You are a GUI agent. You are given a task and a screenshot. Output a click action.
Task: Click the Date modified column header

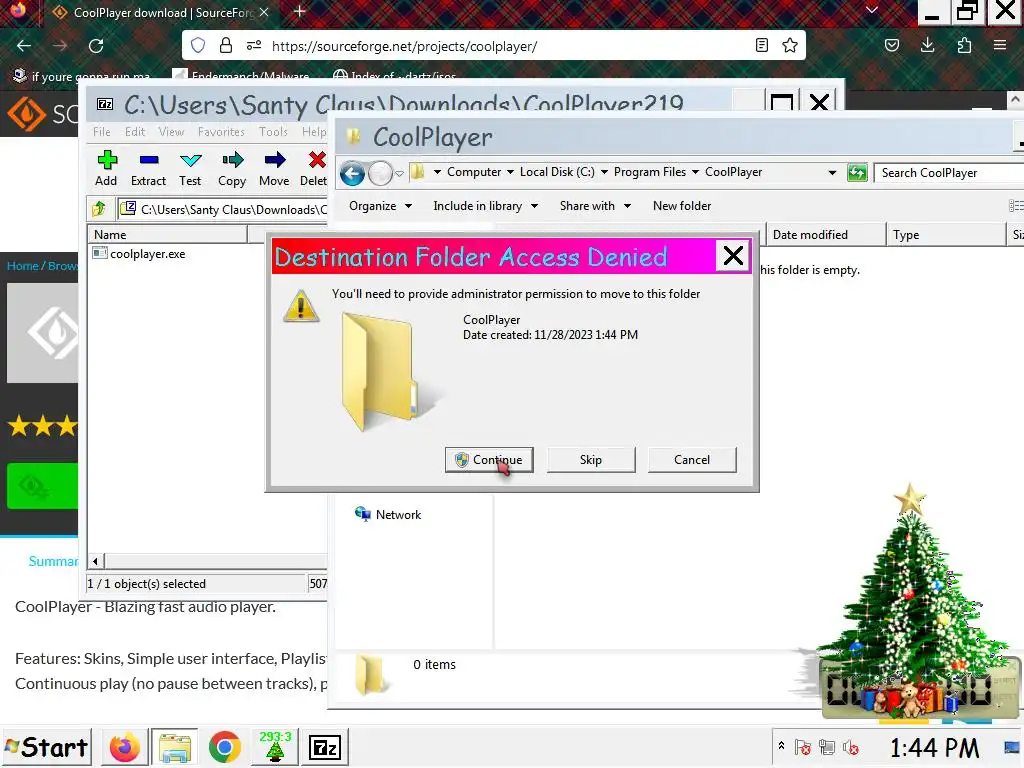(x=824, y=234)
